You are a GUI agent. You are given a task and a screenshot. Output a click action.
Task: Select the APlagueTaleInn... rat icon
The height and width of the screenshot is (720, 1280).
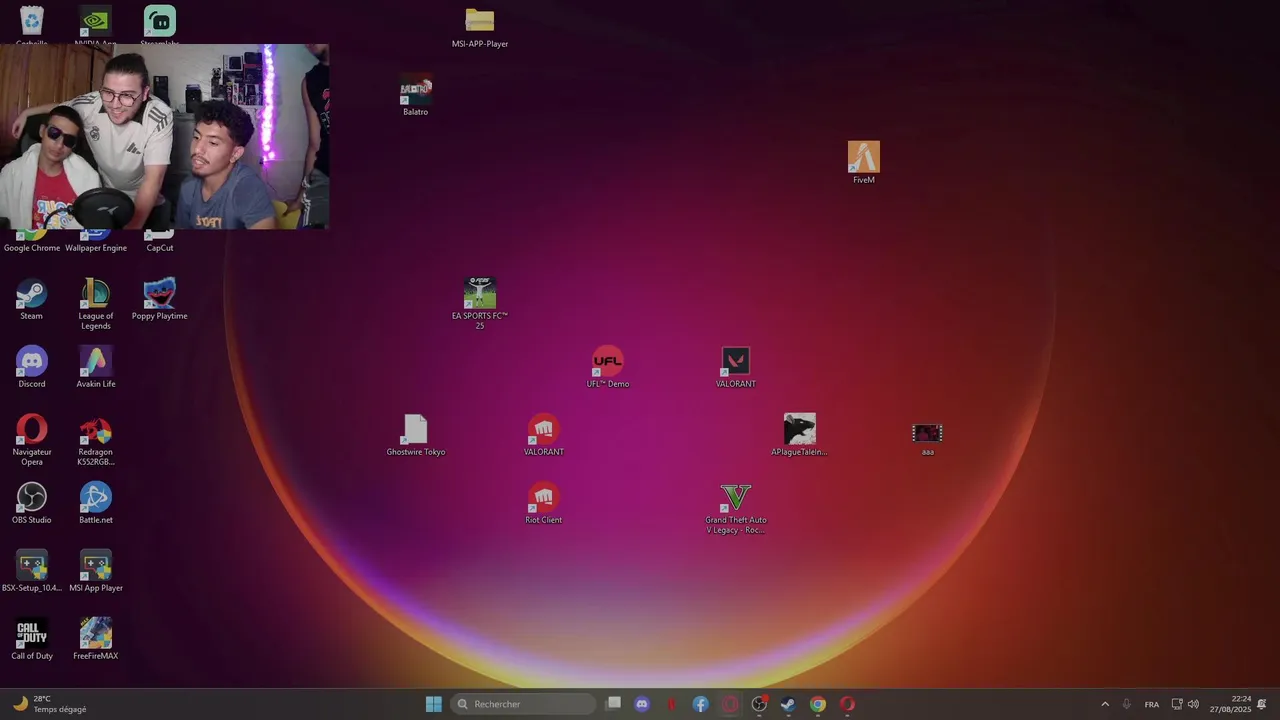pos(800,435)
